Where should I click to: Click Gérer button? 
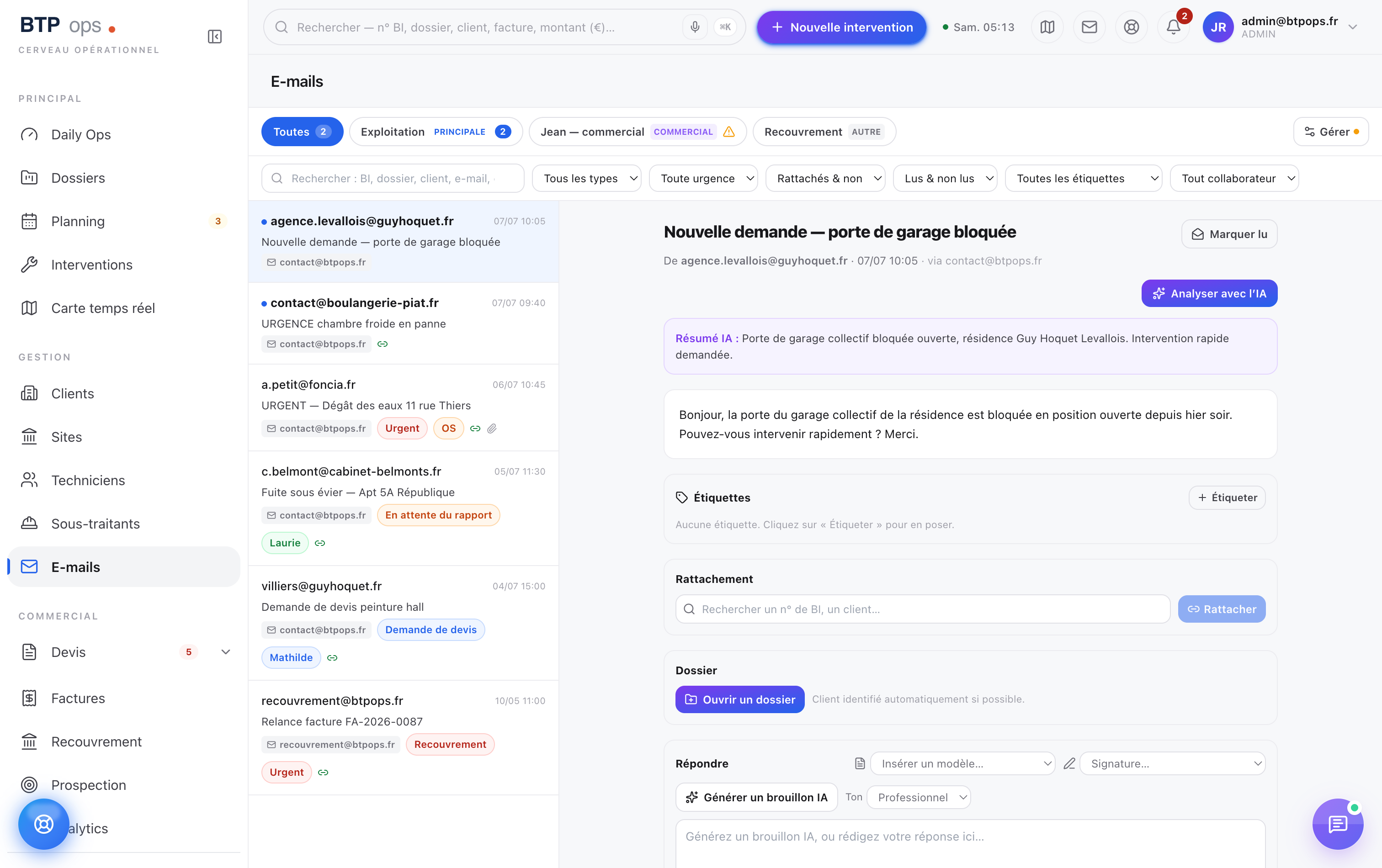point(1331,132)
